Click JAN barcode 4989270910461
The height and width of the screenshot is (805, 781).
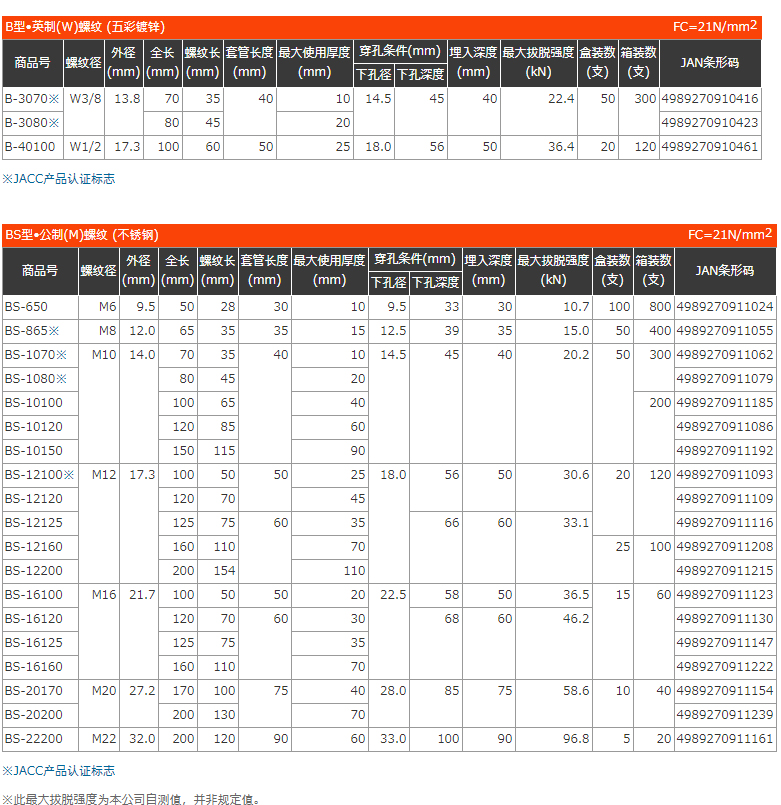pyautogui.click(x=710, y=147)
